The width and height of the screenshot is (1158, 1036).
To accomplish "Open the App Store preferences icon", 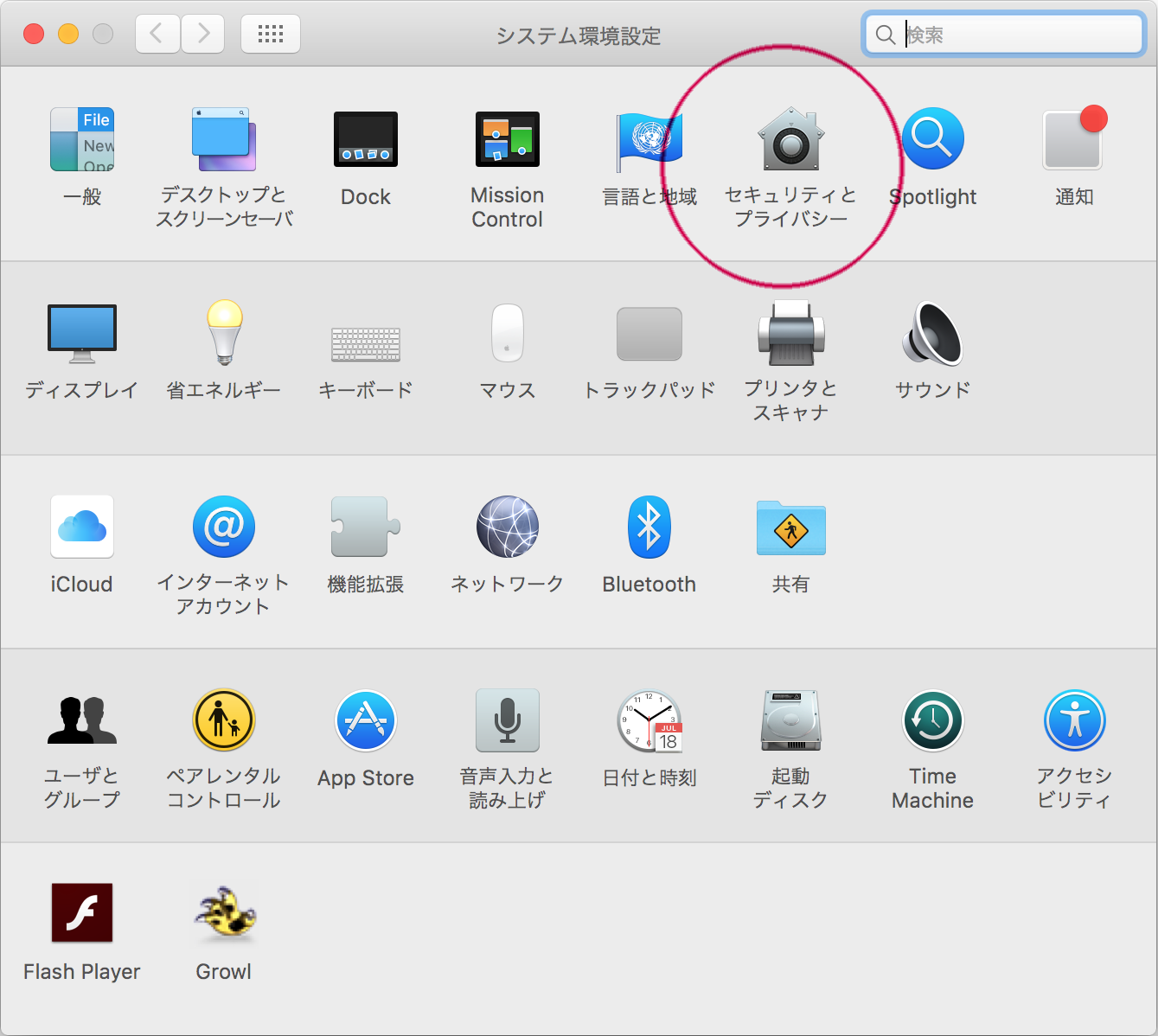I will coord(366,721).
